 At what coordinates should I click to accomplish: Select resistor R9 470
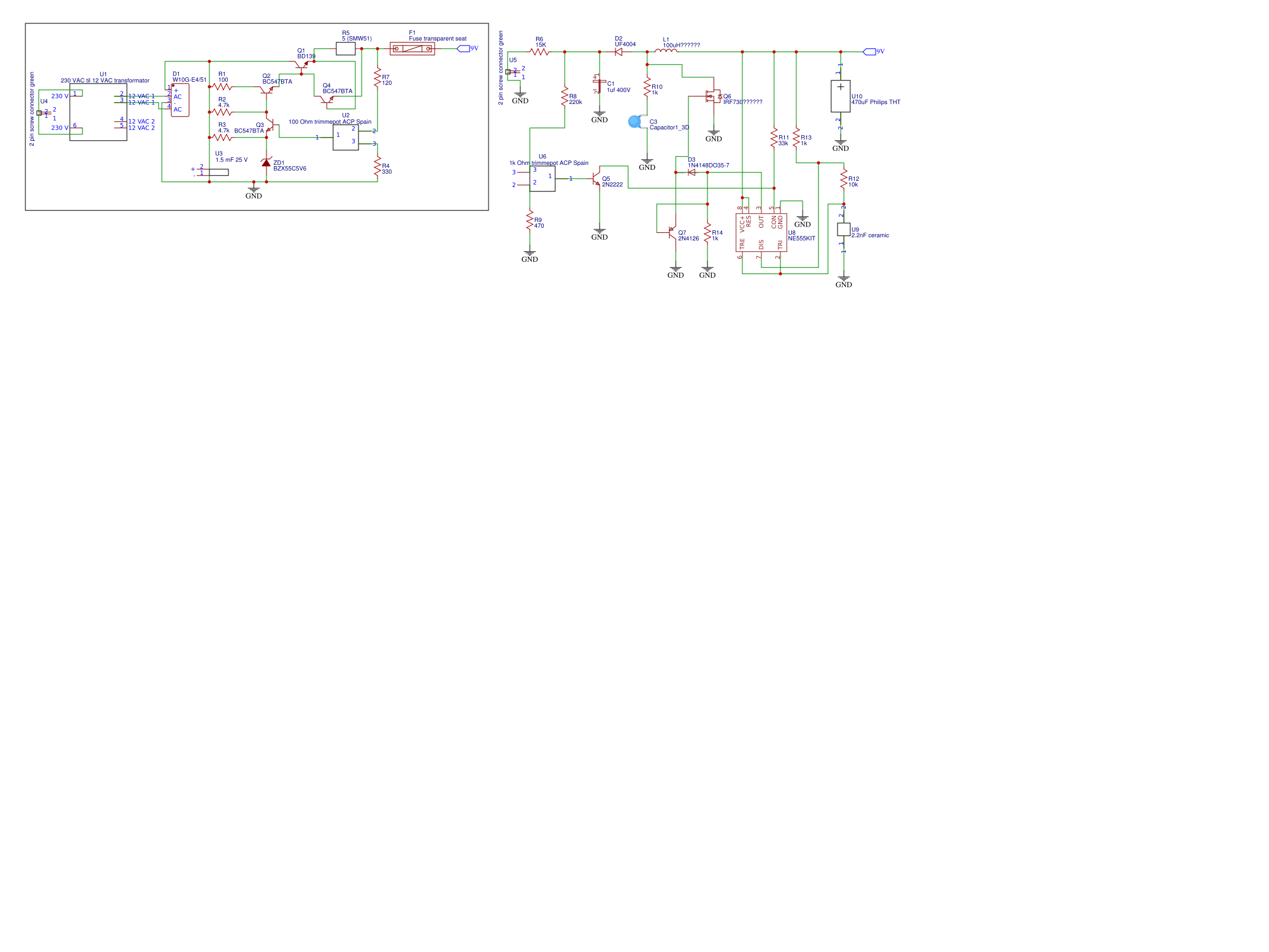[530, 221]
